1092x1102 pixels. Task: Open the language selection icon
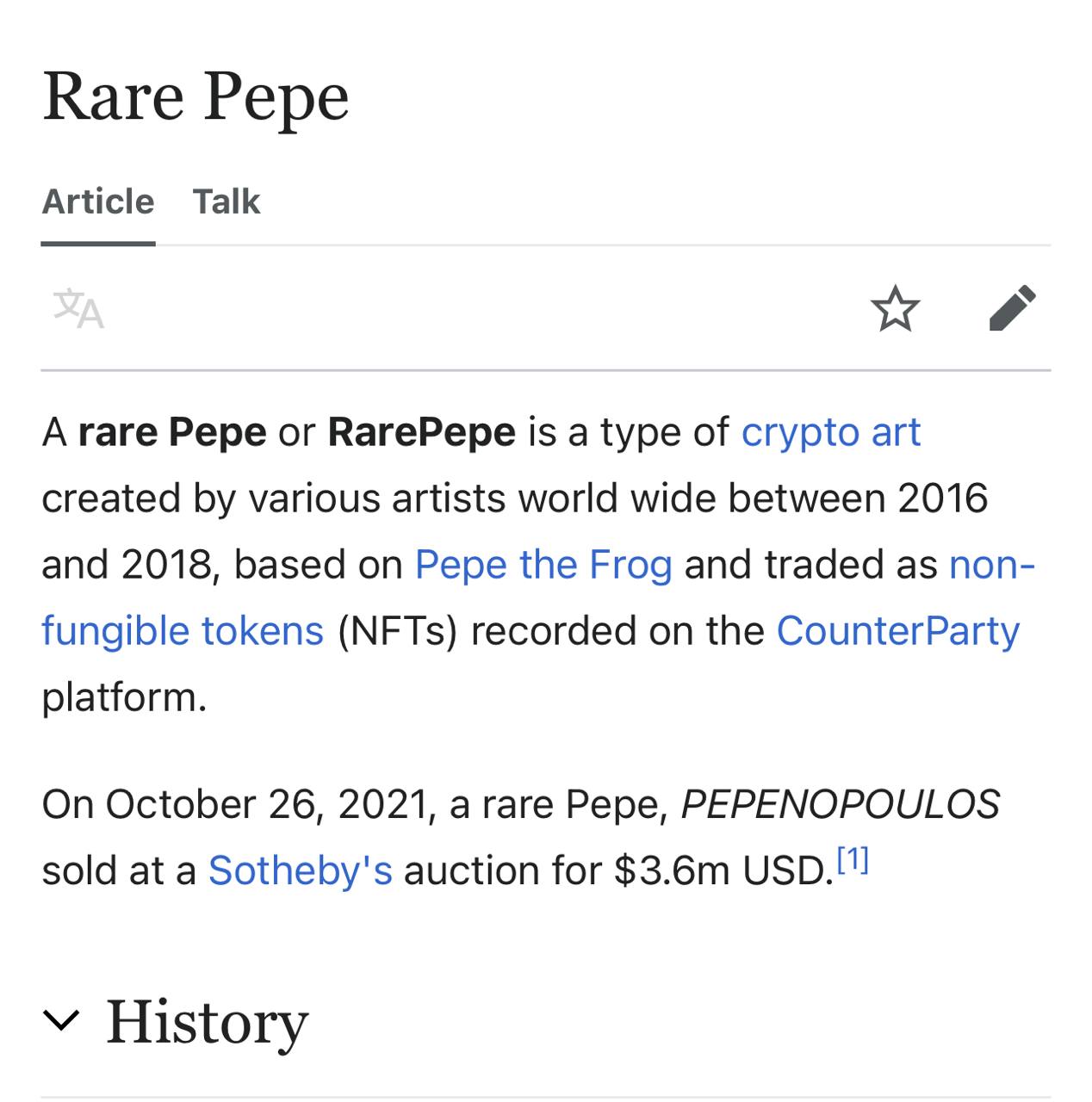point(78,309)
